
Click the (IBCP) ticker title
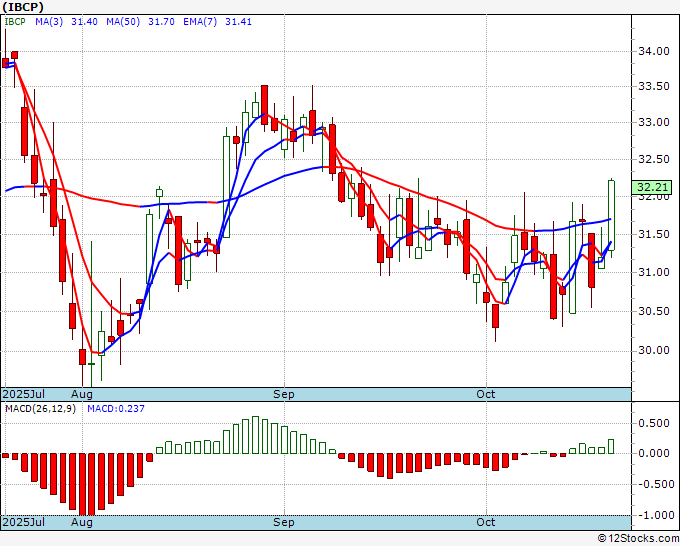[x=23, y=7]
